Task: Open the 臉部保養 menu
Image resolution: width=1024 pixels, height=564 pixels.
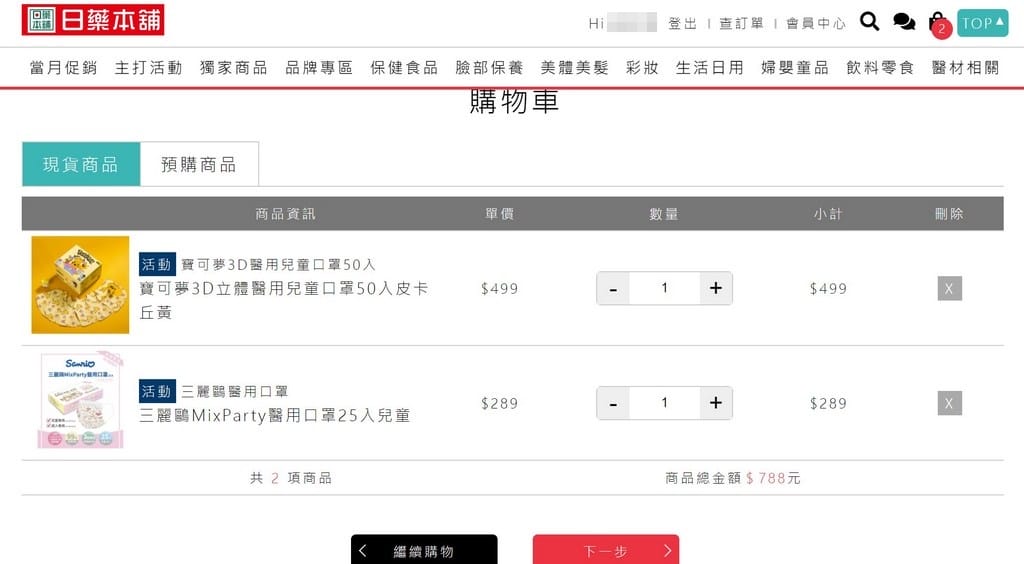Action: [489, 67]
